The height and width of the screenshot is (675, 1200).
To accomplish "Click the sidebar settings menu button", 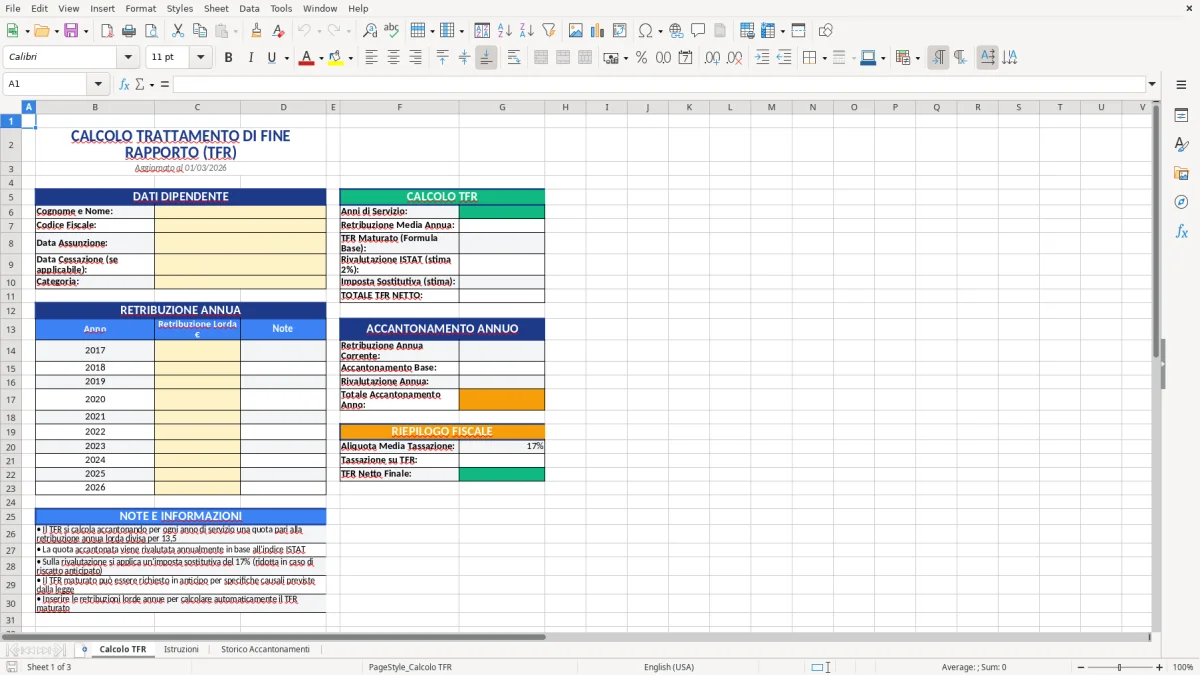I will click(1181, 84).
